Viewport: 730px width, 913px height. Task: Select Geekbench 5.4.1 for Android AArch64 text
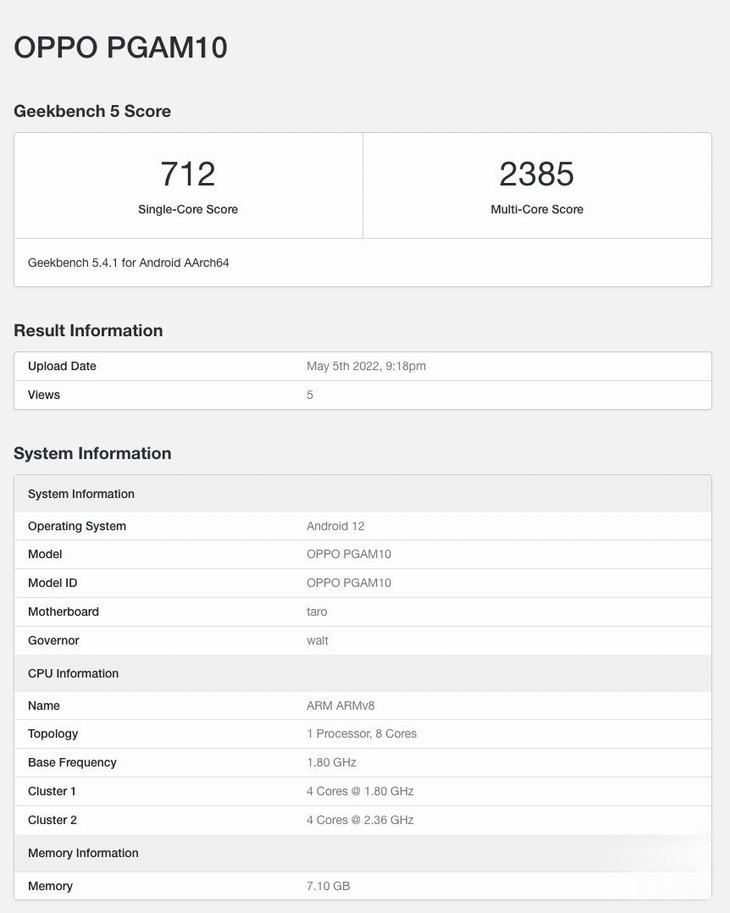pyautogui.click(x=128, y=263)
